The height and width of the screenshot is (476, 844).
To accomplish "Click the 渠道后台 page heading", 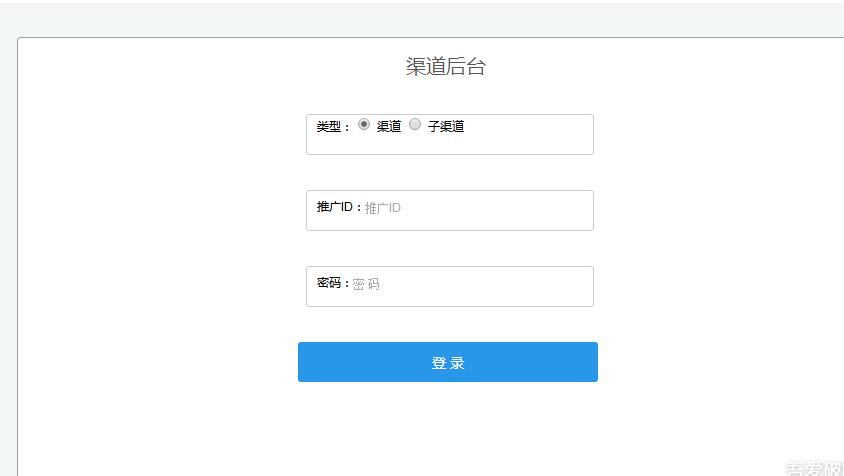I will pos(446,67).
